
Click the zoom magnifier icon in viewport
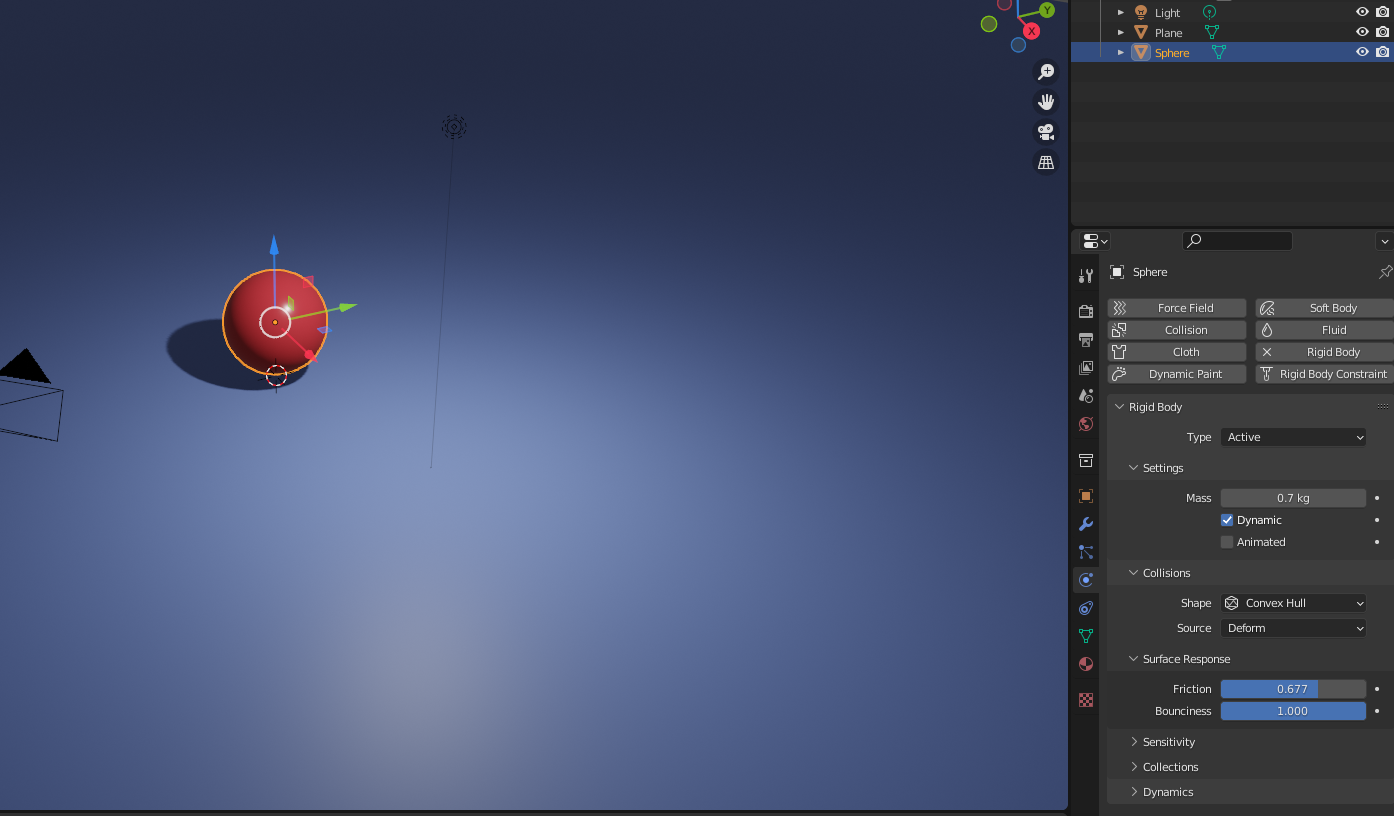[x=1046, y=72]
